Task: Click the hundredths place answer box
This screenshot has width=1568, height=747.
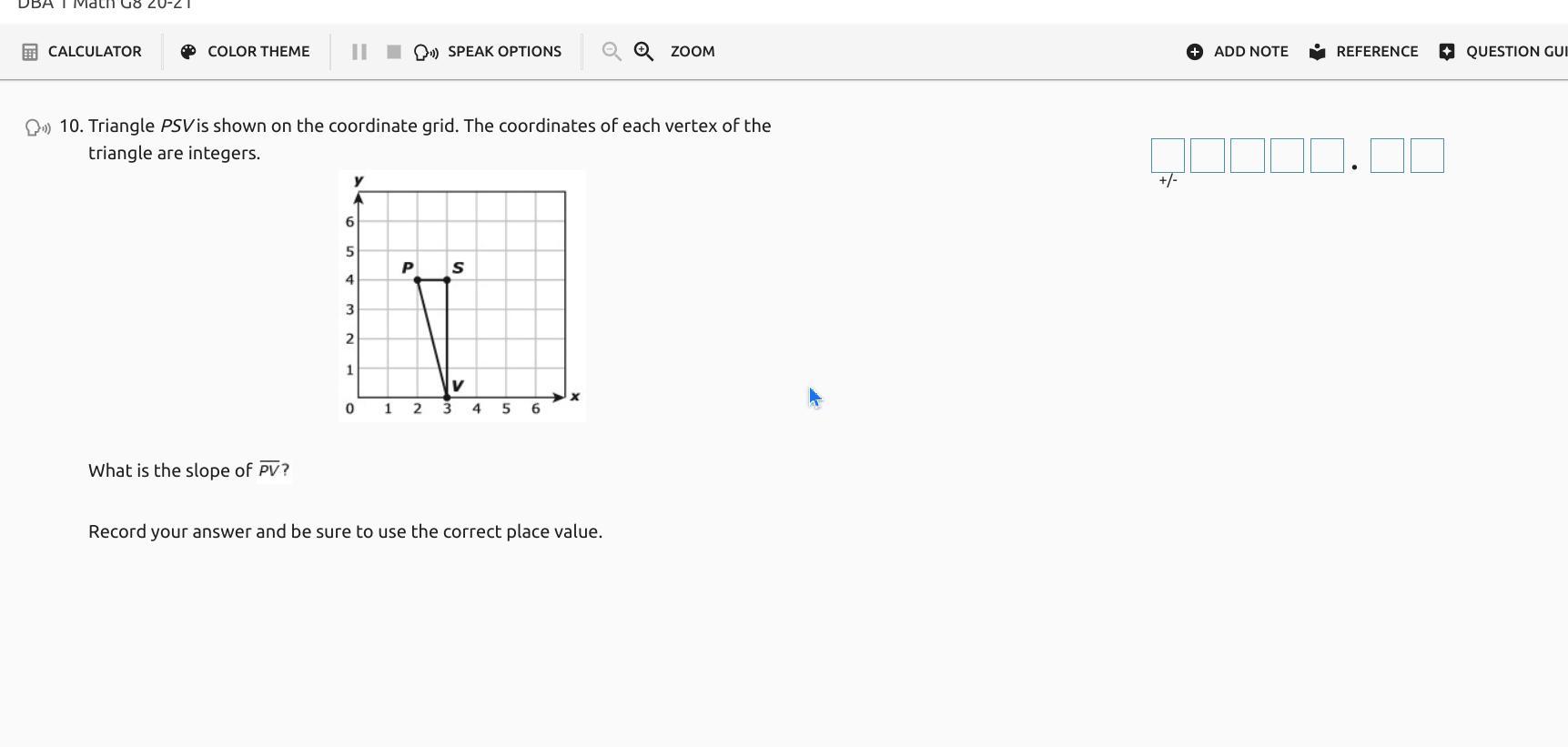Action: coord(1427,156)
